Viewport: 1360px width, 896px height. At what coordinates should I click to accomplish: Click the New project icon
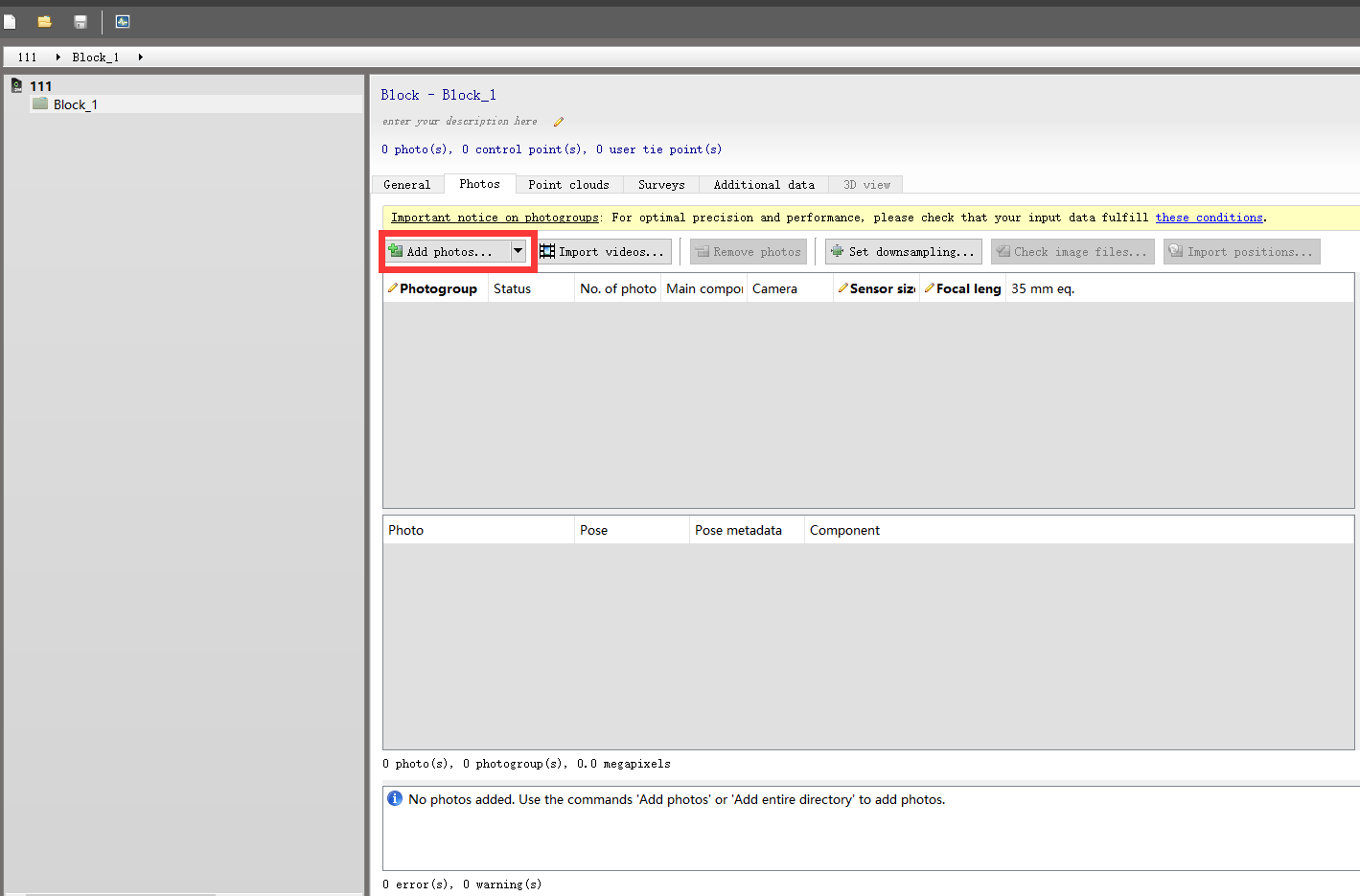coord(10,21)
